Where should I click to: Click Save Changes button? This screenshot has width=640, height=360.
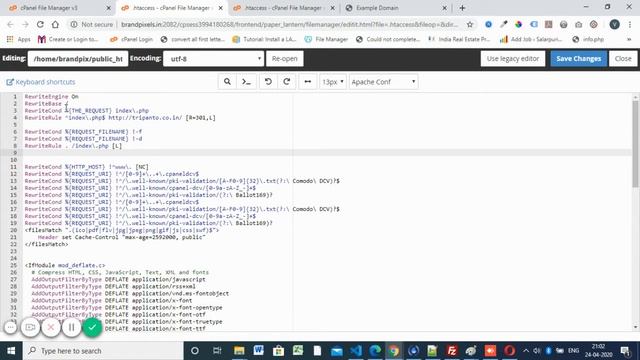tap(578, 59)
